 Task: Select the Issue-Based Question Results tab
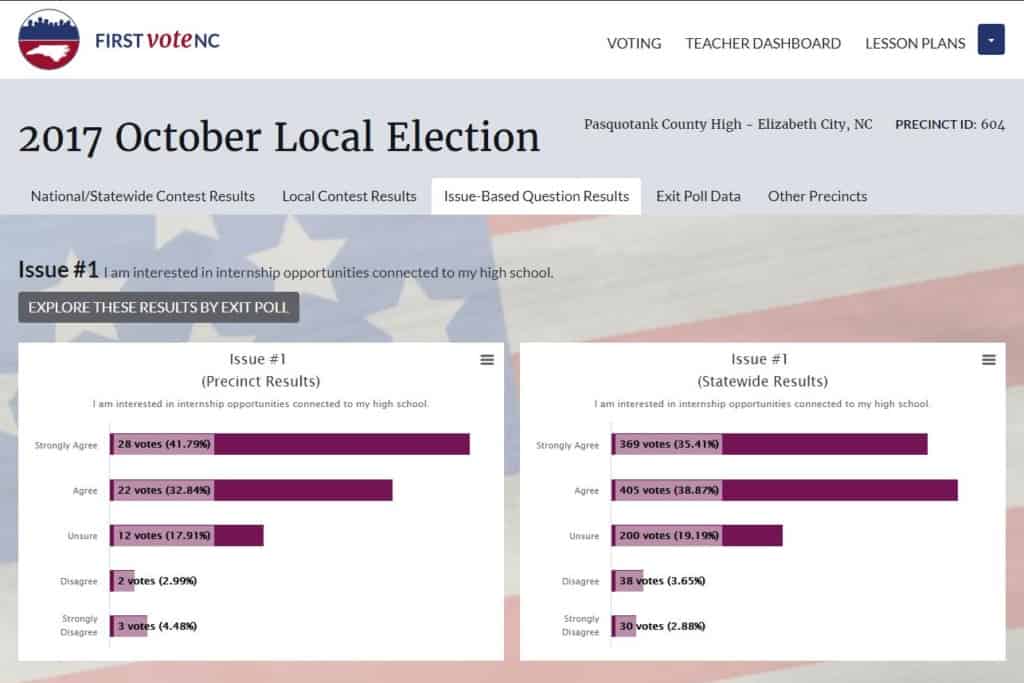click(536, 196)
